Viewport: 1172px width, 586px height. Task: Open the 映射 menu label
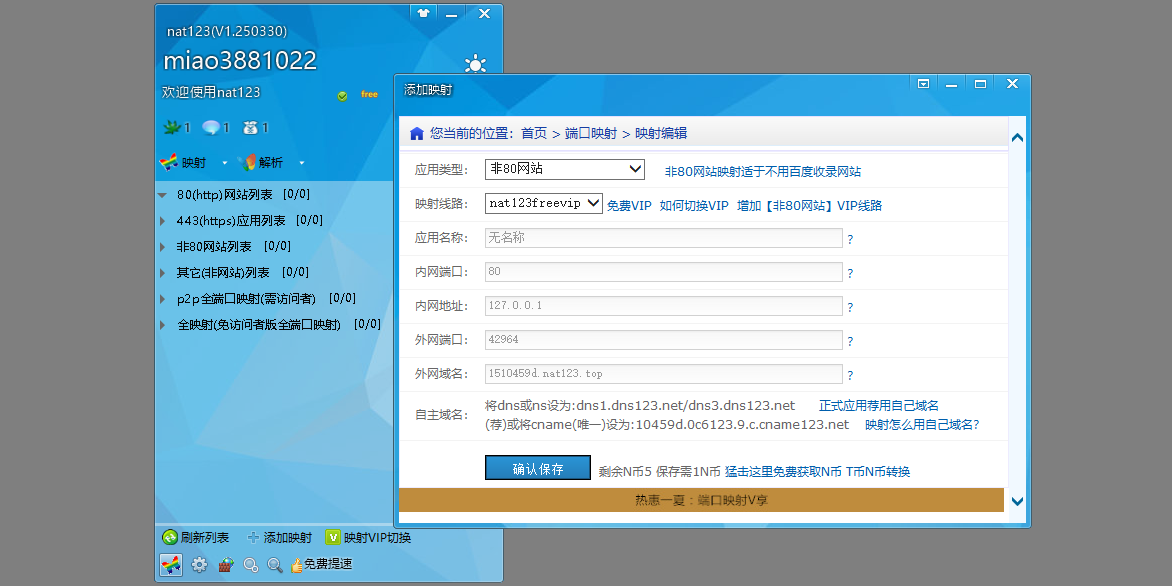coord(194,162)
